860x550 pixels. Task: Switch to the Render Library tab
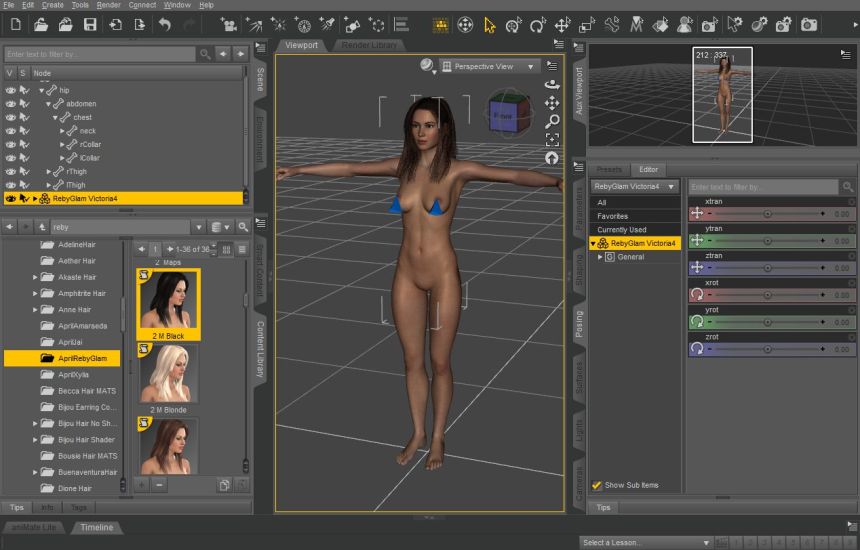pyautogui.click(x=369, y=45)
